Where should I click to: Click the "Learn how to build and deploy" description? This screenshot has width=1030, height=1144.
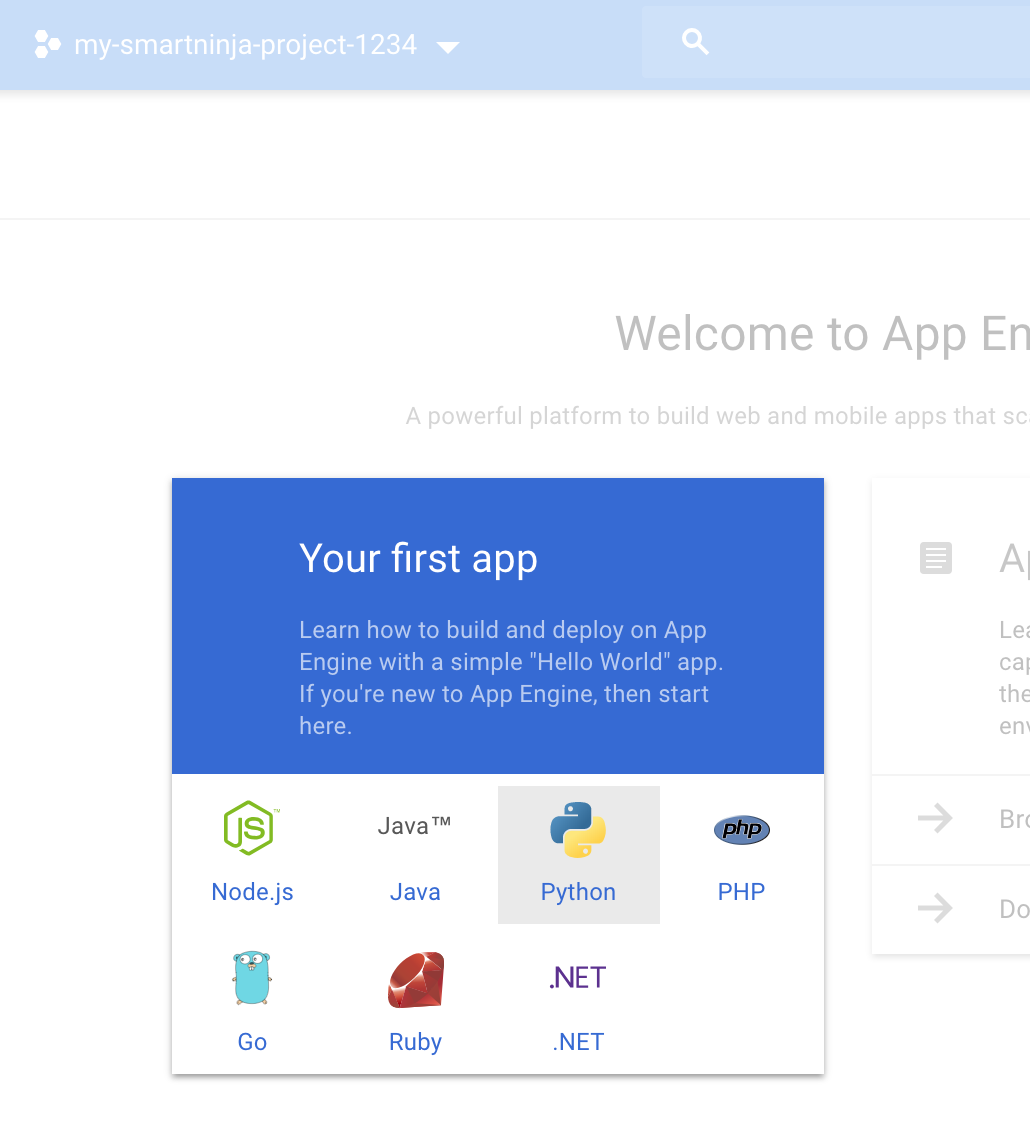[x=511, y=678]
